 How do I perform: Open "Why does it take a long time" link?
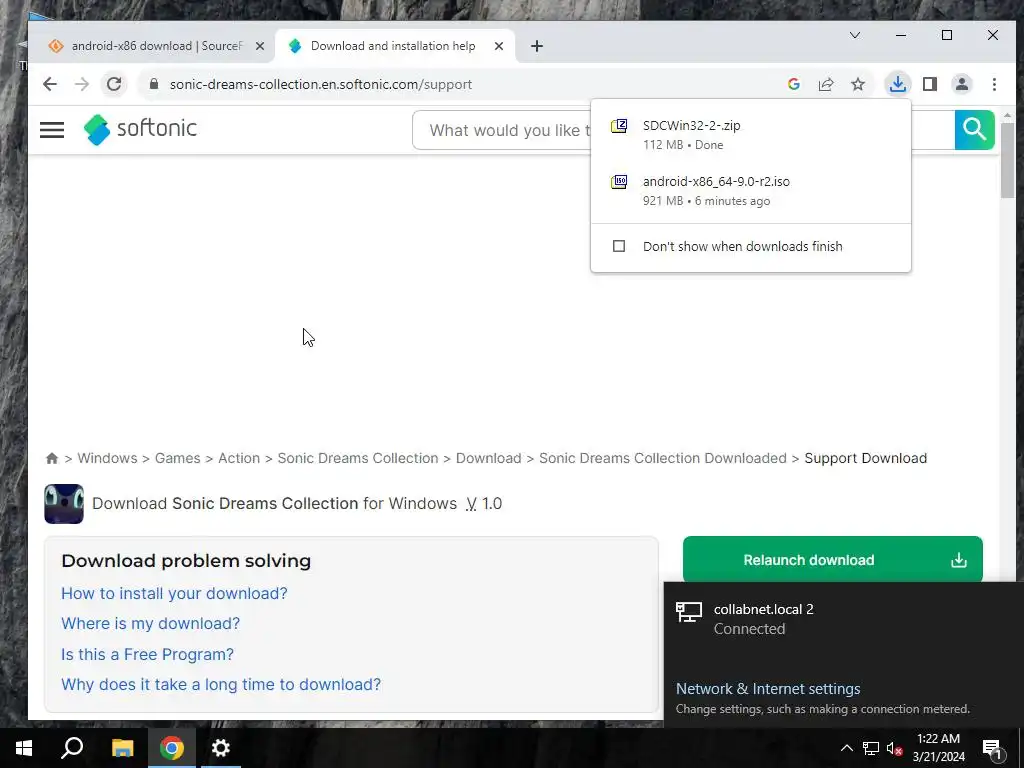221,684
